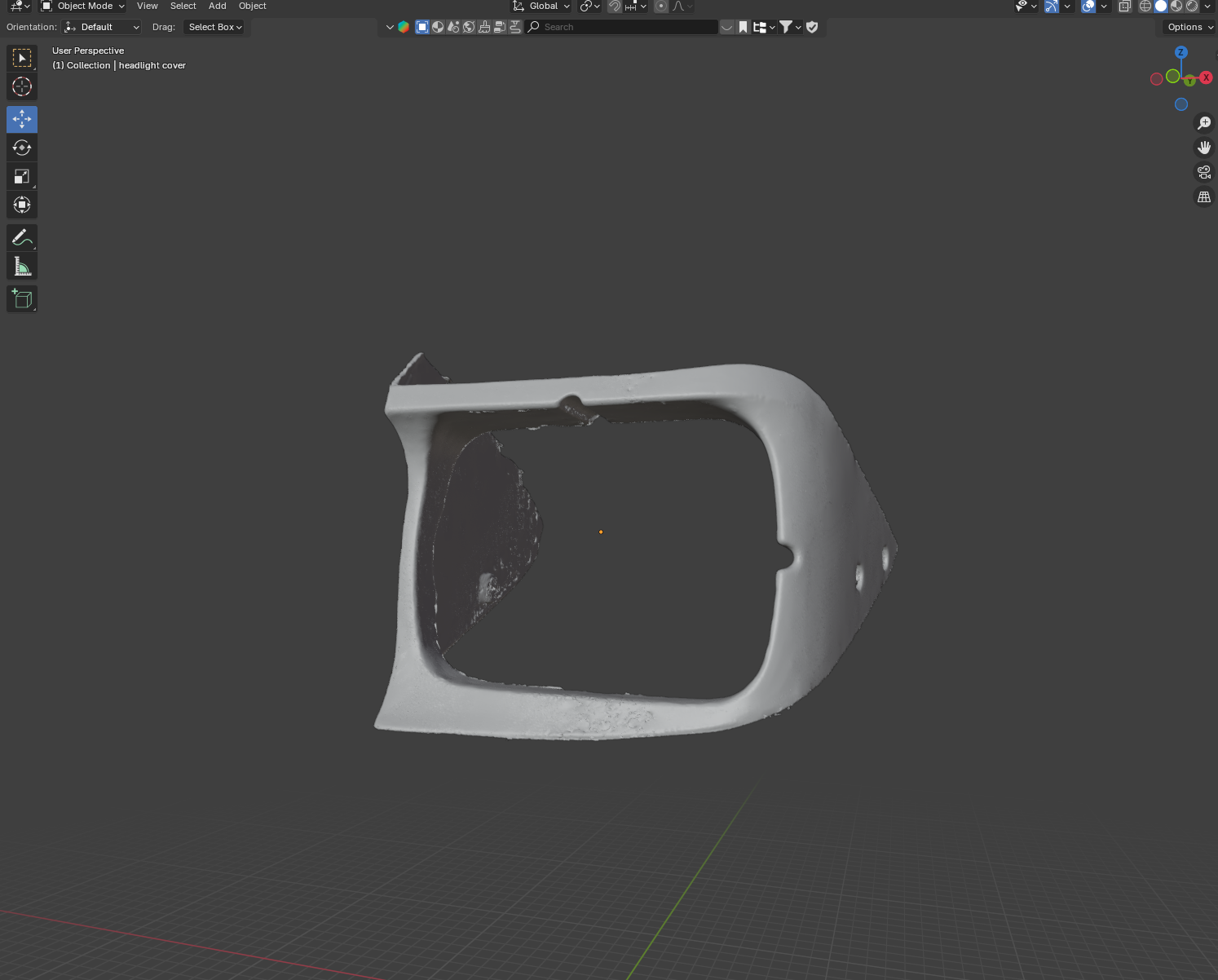Click the bookmark icon beside search

click(x=744, y=27)
